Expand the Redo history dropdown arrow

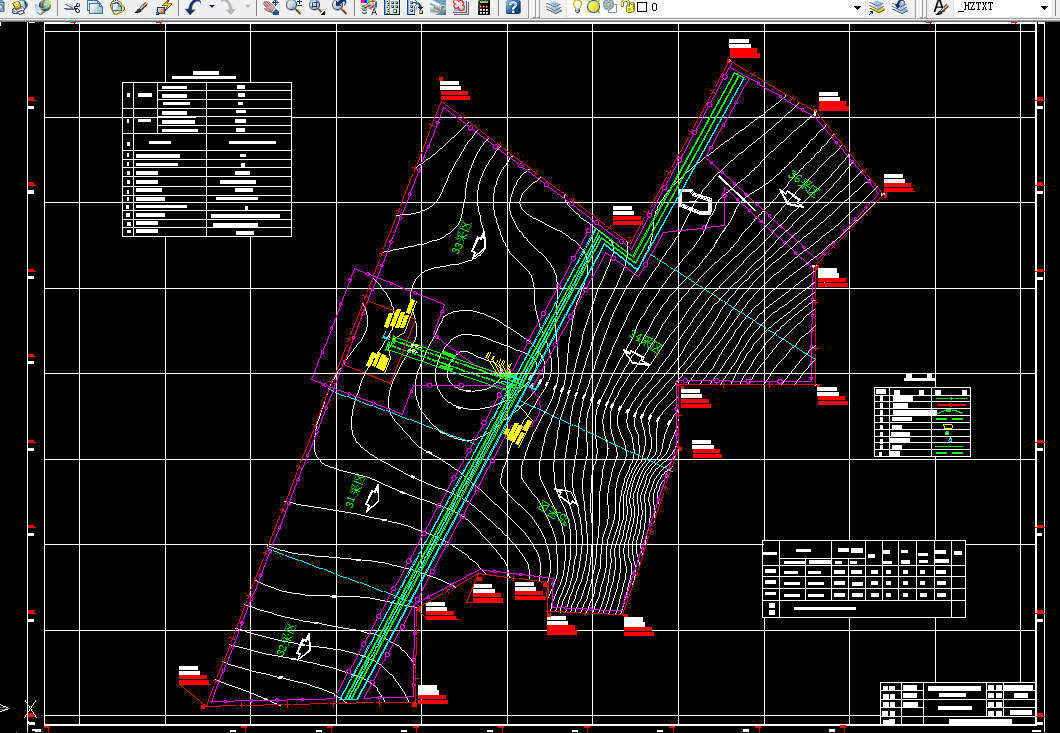click(x=247, y=7)
